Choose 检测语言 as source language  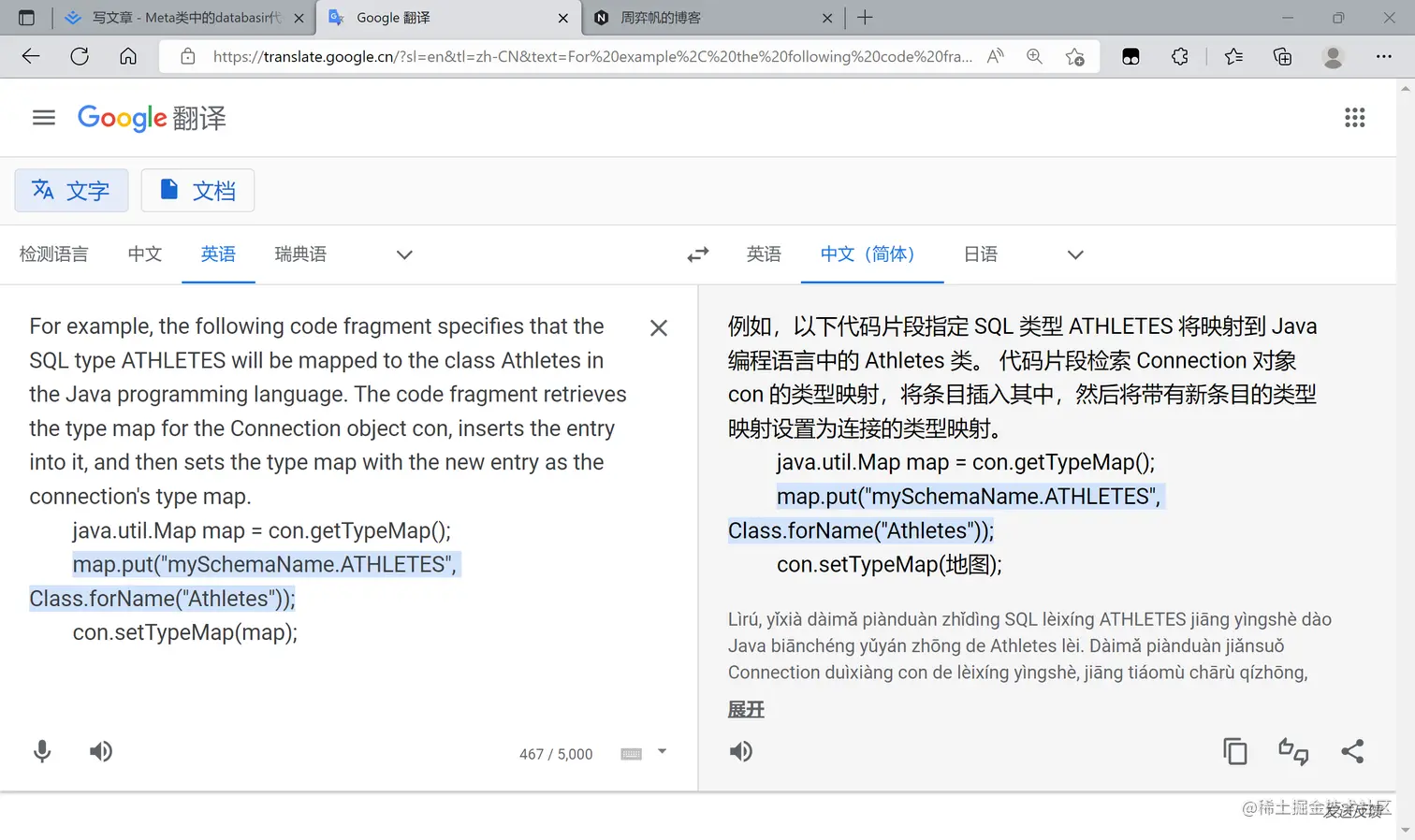54,254
